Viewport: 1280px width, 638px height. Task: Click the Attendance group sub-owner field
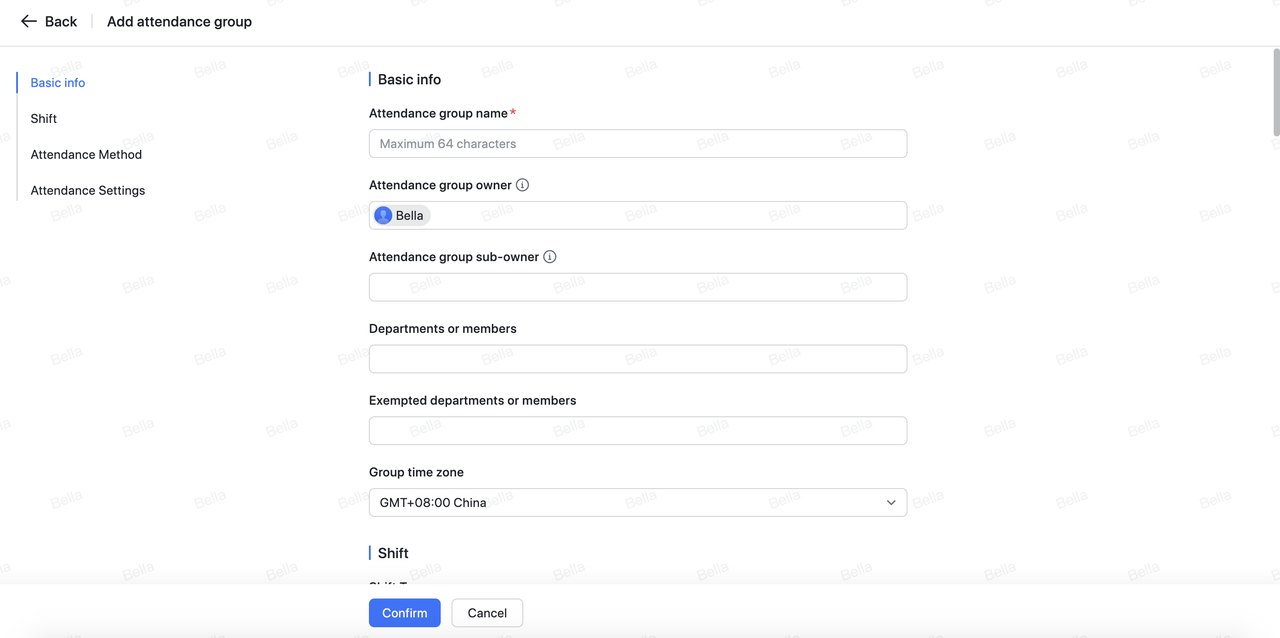638,287
